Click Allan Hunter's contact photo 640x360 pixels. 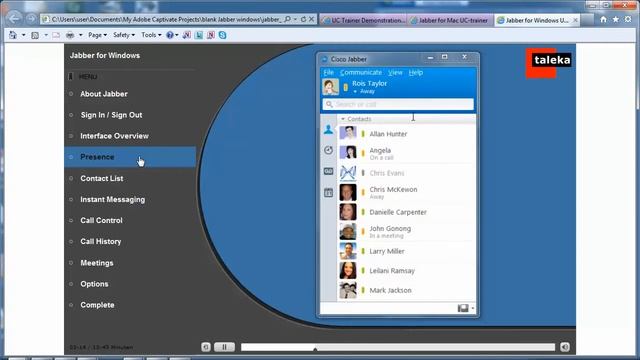[348, 133]
